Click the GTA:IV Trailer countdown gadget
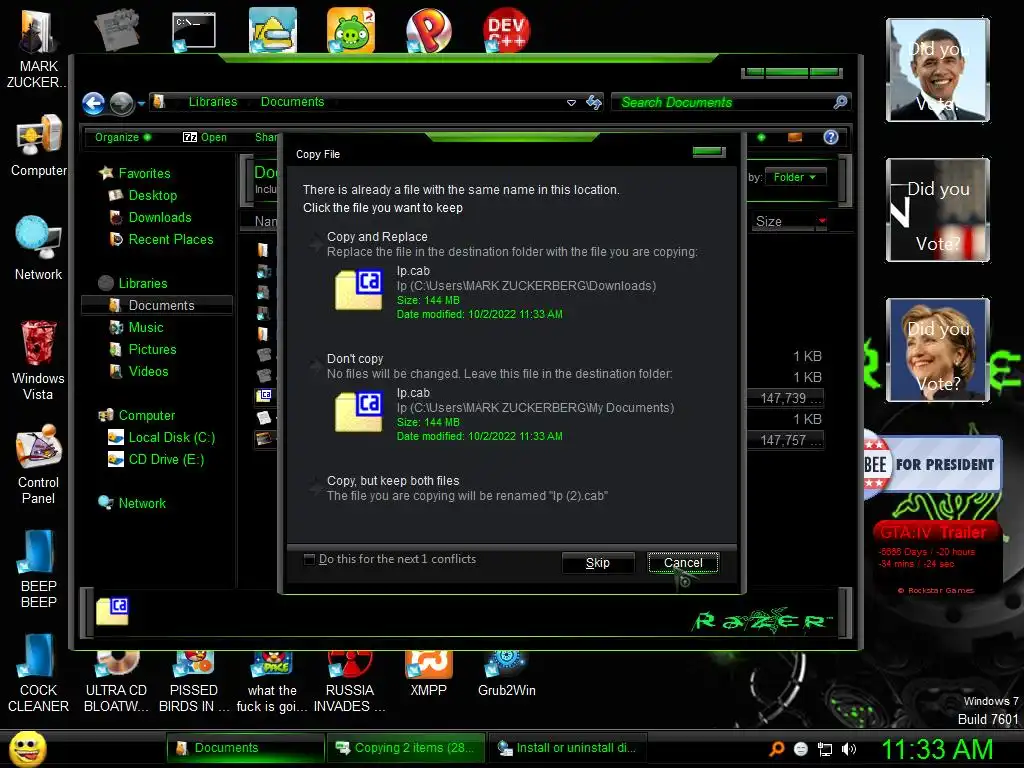The height and width of the screenshot is (768, 1024). (936, 557)
